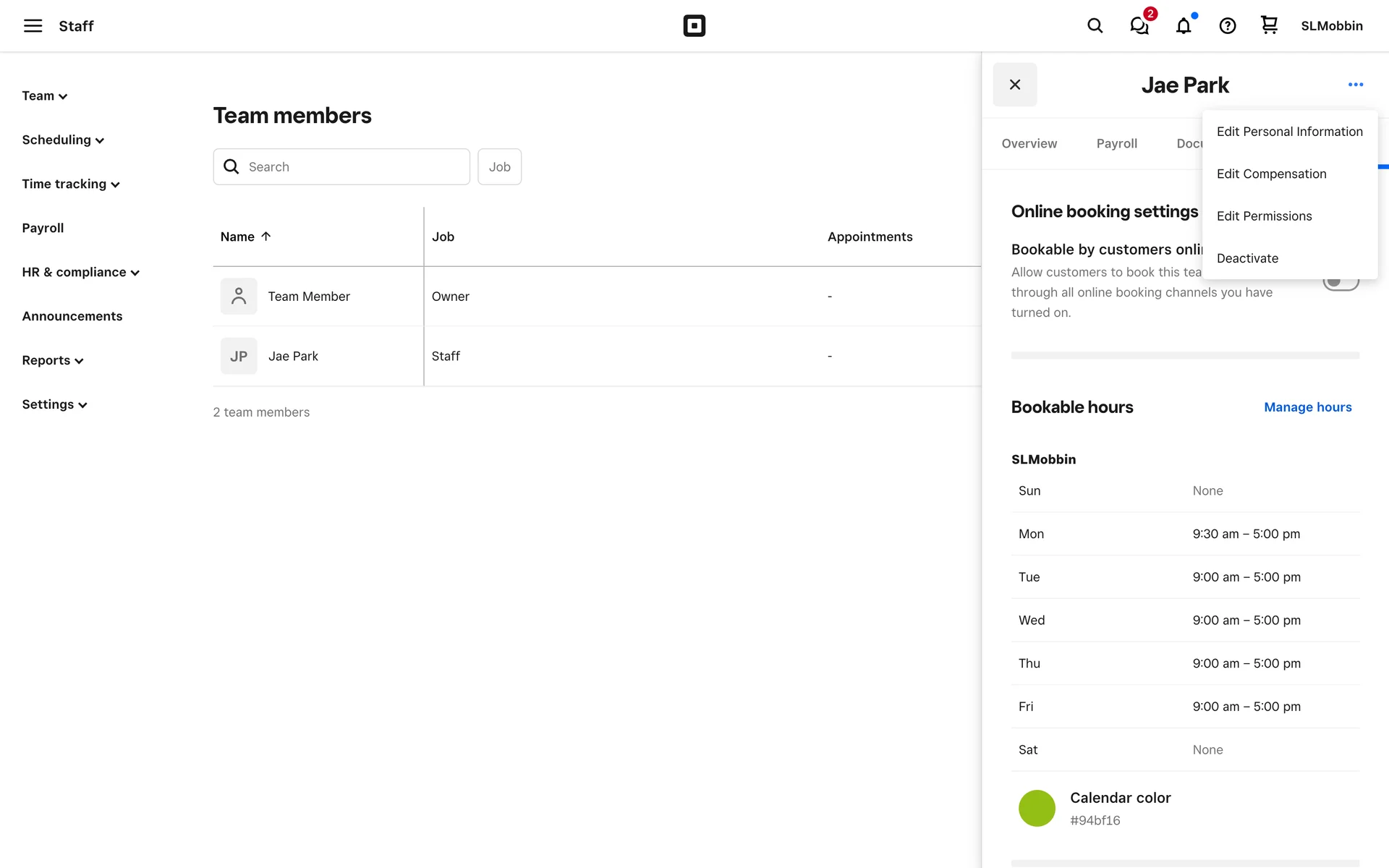Expand the Team sidebar section
This screenshot has width=1389, height=868.
pos(45,96)
